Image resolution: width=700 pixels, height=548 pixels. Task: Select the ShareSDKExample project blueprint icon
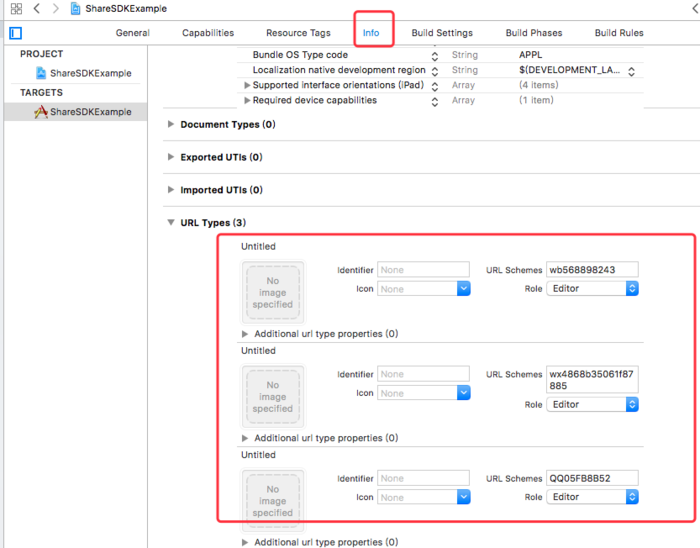[x=41, y=73]
